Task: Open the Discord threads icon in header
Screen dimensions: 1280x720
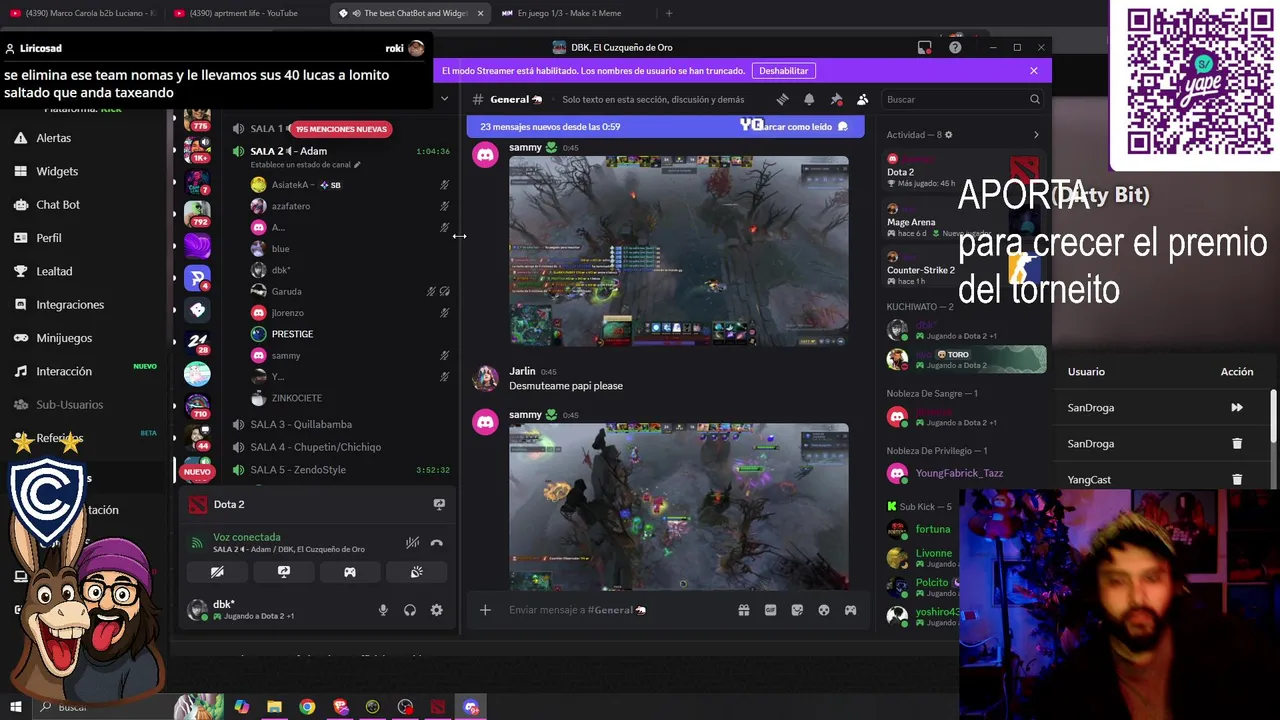Action: (x=782, y=99)
